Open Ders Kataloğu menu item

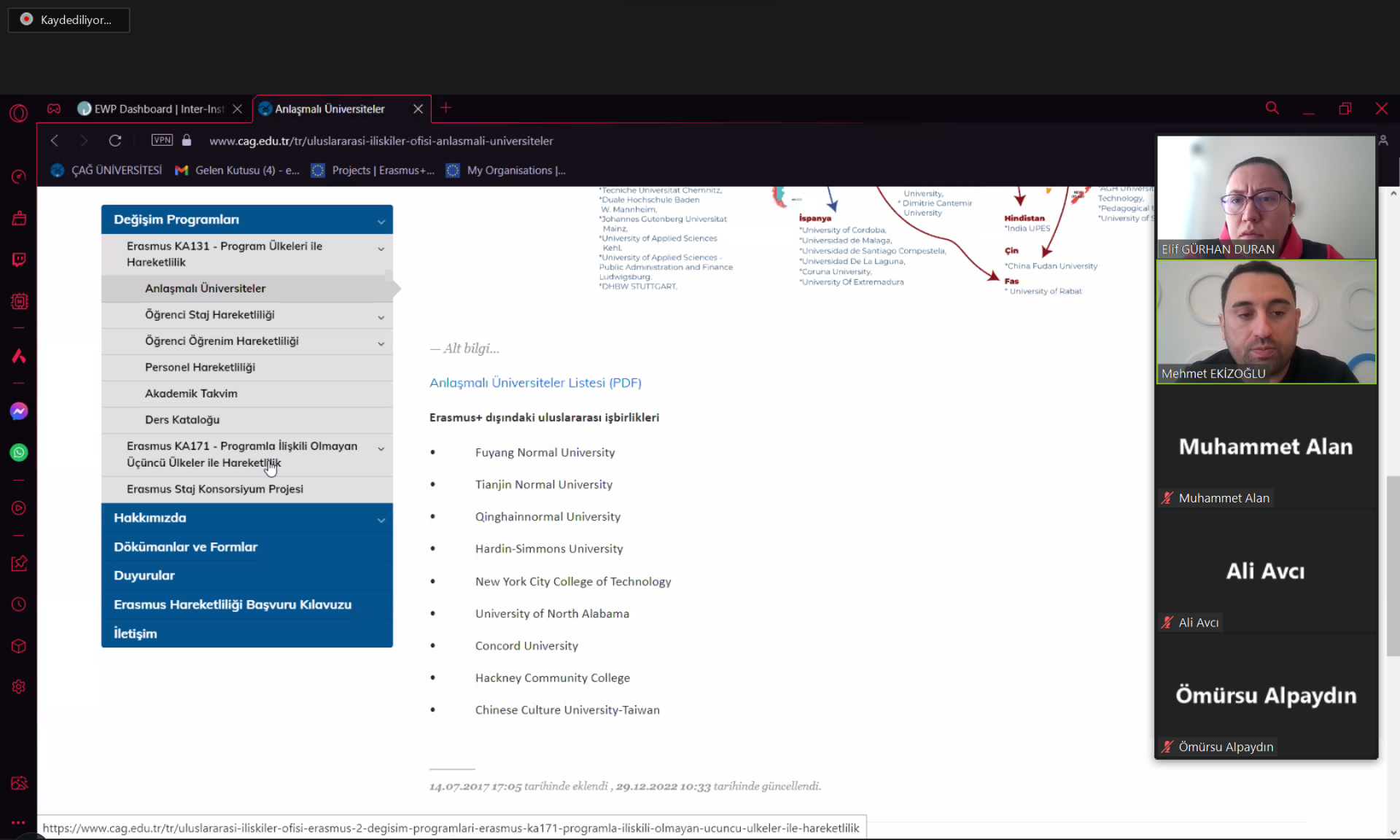(247, 420)
